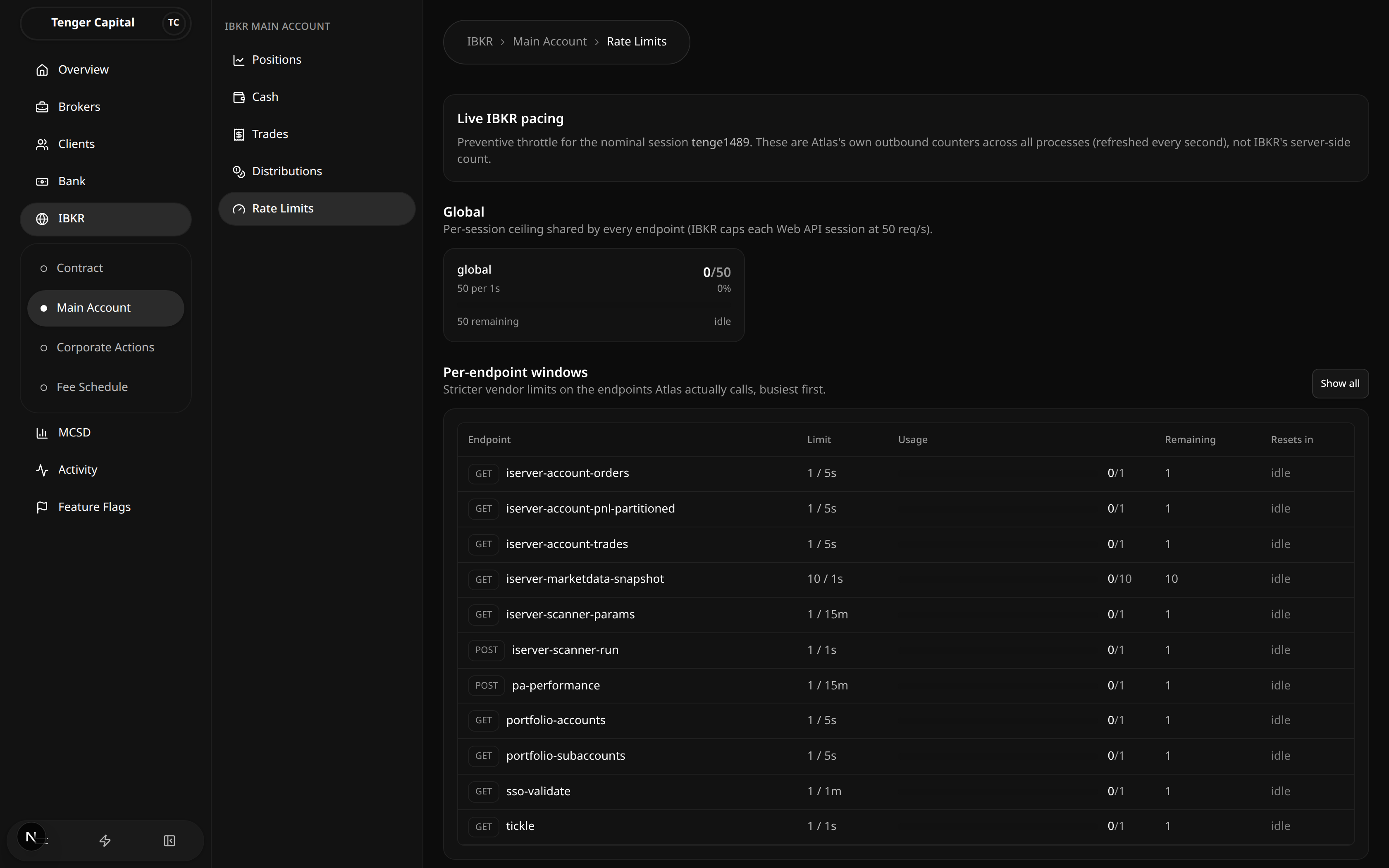Click the Brokers briefcase icon
The image size is (1389, 868).
pyautogui.click(x=42, y=107)
